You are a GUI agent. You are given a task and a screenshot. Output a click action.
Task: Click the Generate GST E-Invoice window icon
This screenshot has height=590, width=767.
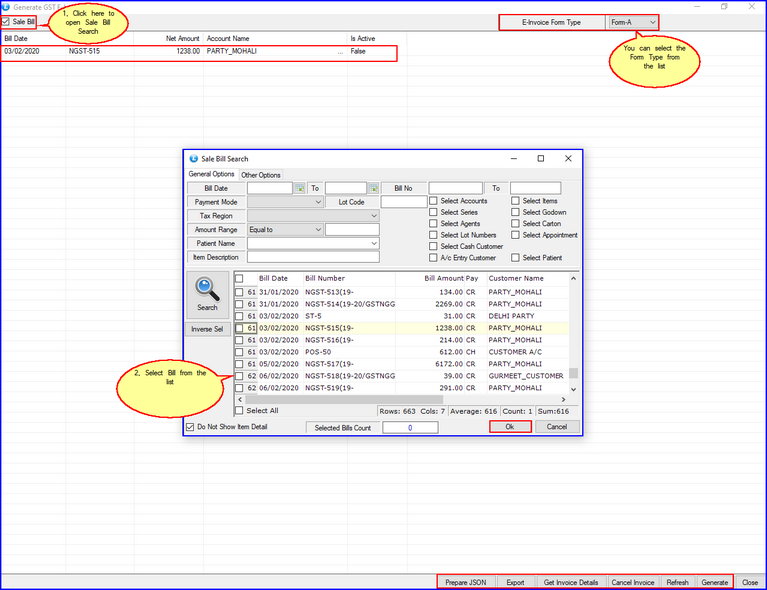pyautogui.click(x=6, y=6)
